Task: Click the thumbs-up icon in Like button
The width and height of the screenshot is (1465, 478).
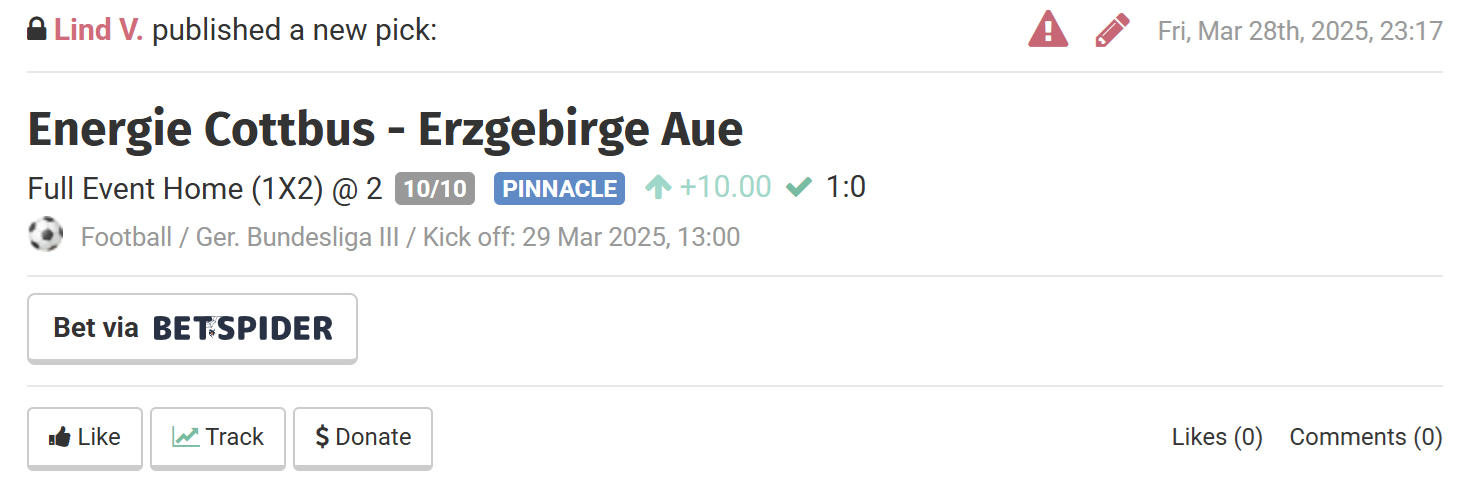Action: 59,437
